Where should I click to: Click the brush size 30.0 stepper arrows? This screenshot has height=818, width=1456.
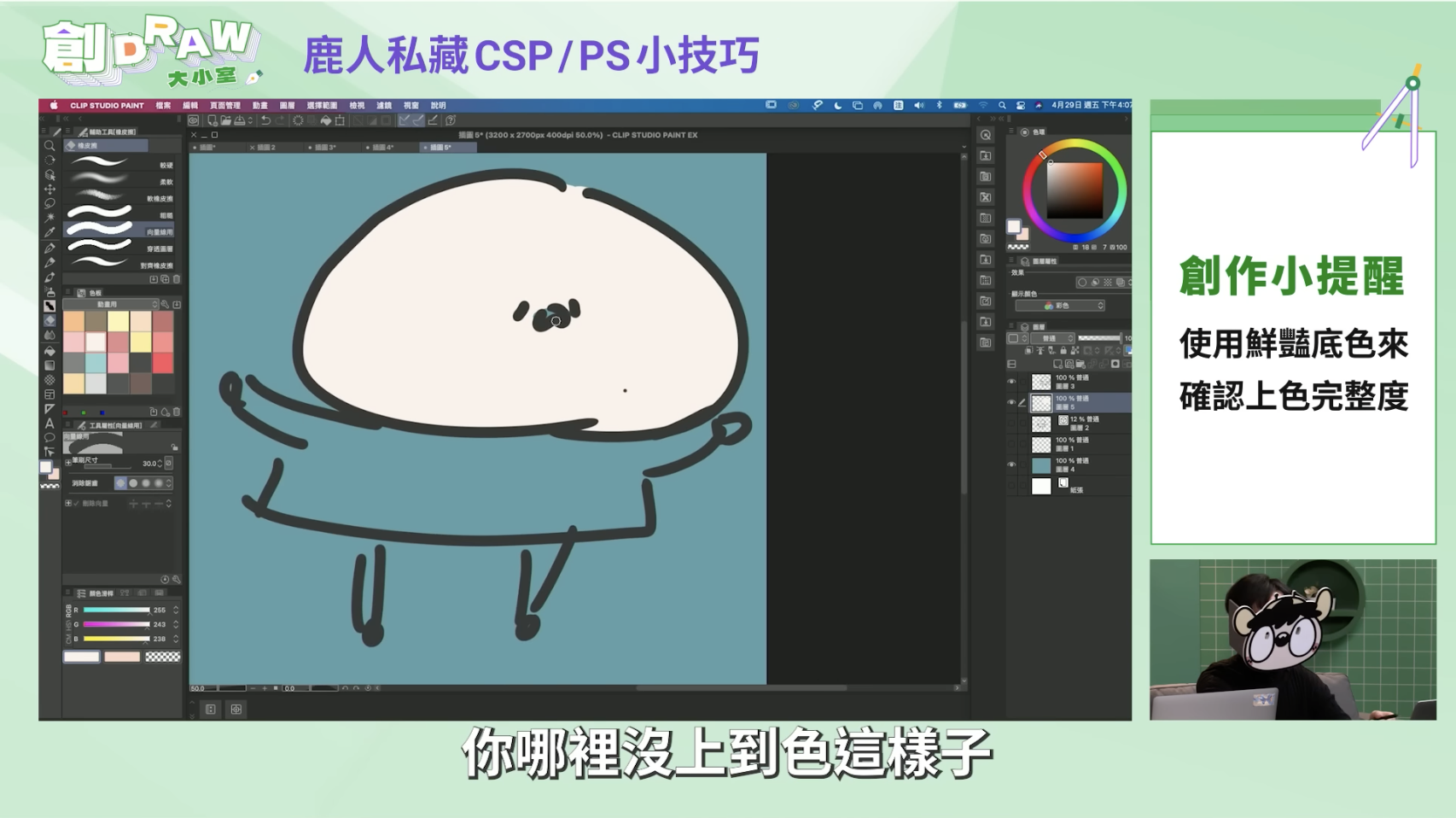coord(160,464)
